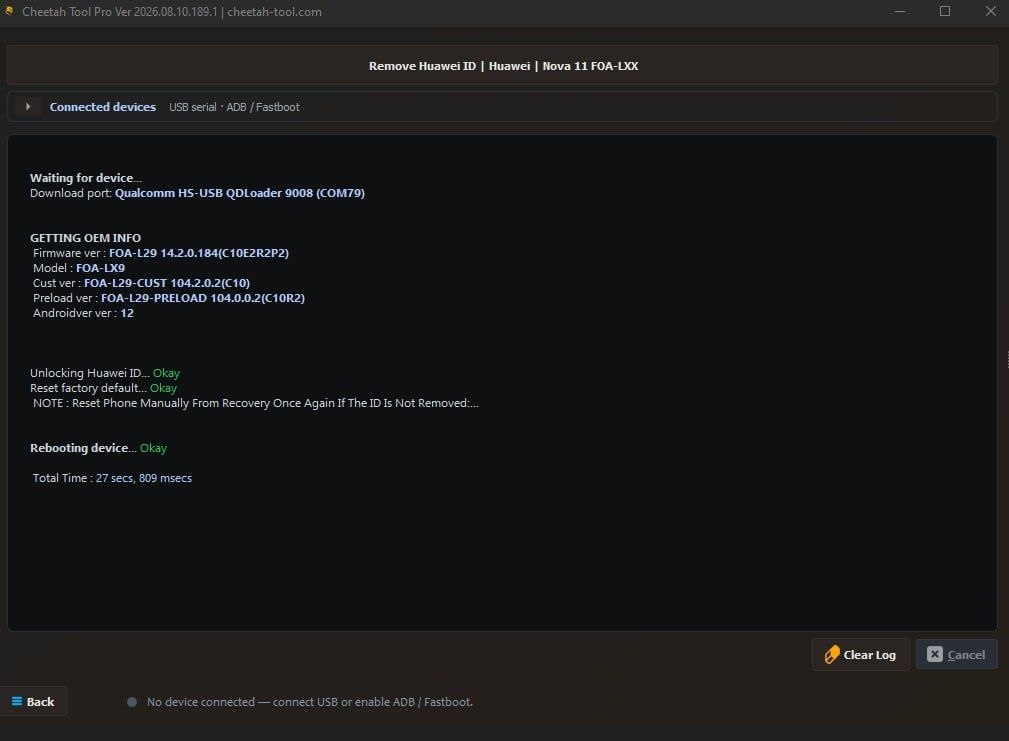
Task: Click the 'Total Time : 27 secs, 809 msecs' line
Action: (112, 478)
